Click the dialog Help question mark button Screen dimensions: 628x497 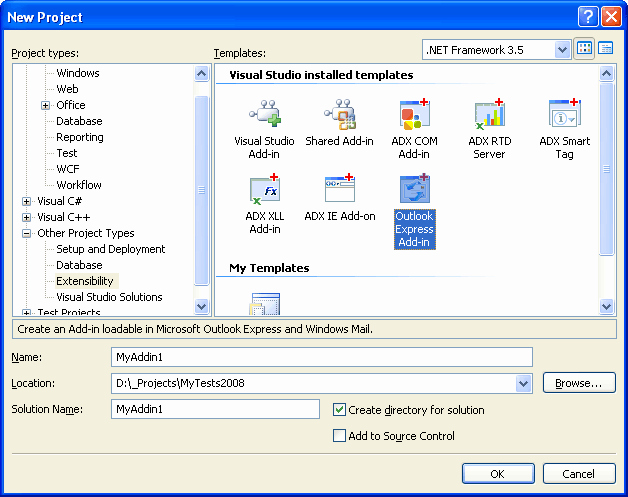click(x=588, y=17)
